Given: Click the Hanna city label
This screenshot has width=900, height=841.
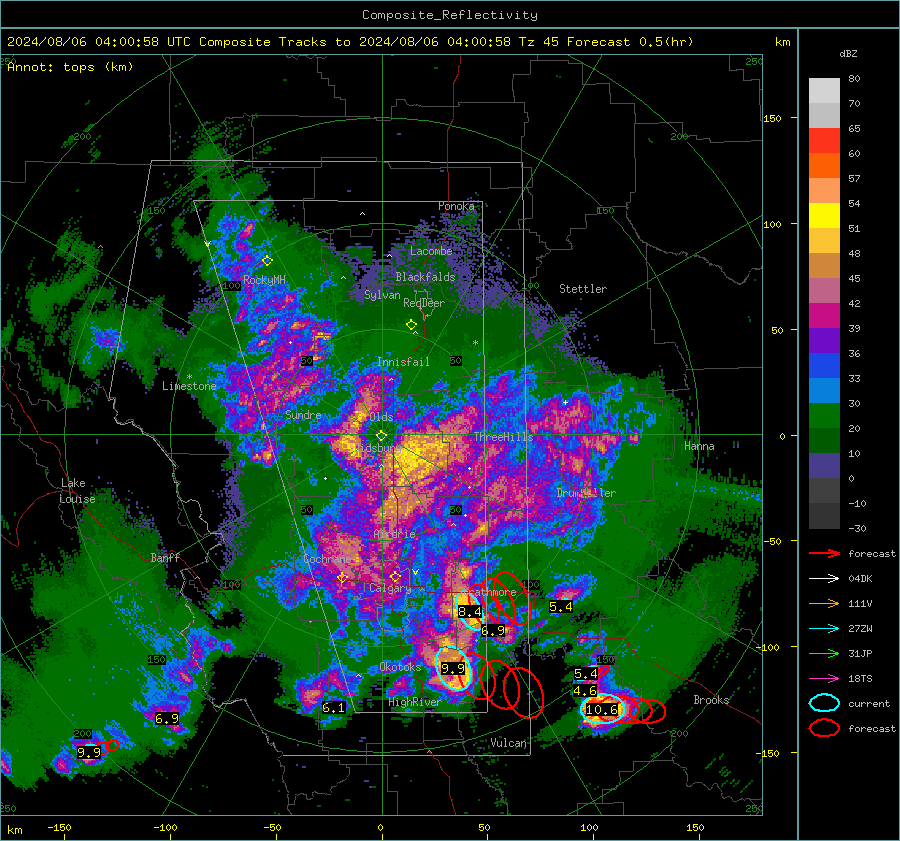Looking at the screenshot, I should pyautogui.click(x=699, y=446).
